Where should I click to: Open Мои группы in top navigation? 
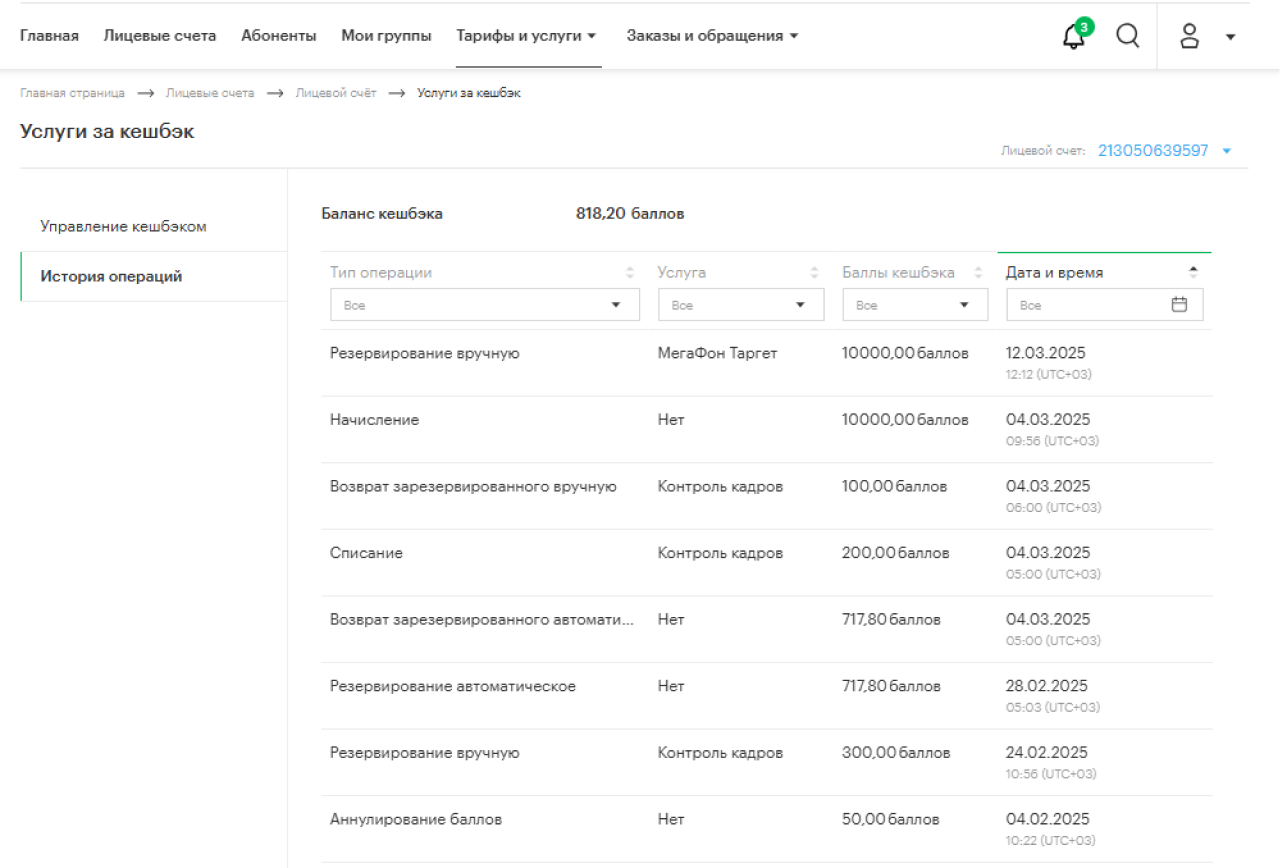[386, 35]
